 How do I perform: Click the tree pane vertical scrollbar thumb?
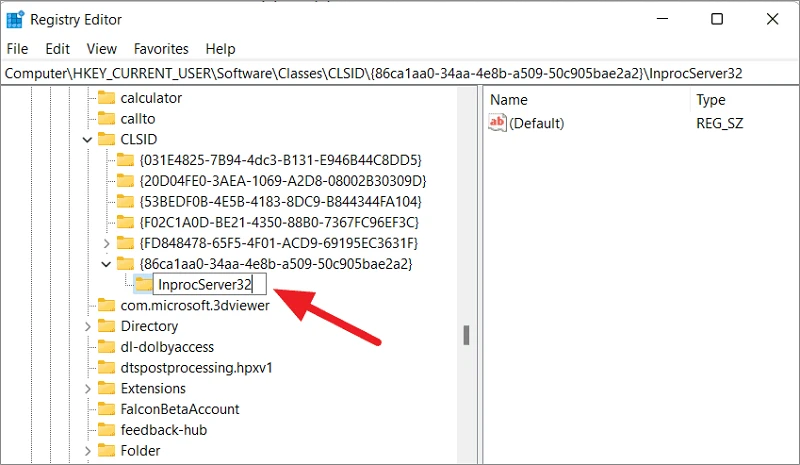click(466, 335)
